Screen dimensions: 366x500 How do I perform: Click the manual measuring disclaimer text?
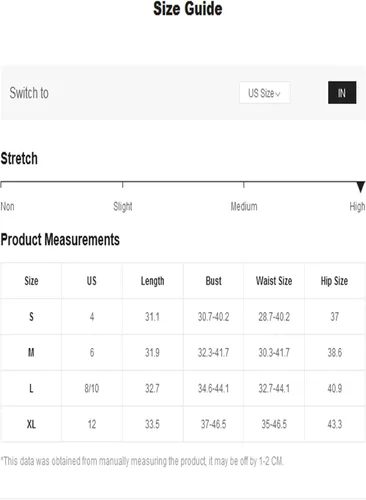click(x=142, y=461)
